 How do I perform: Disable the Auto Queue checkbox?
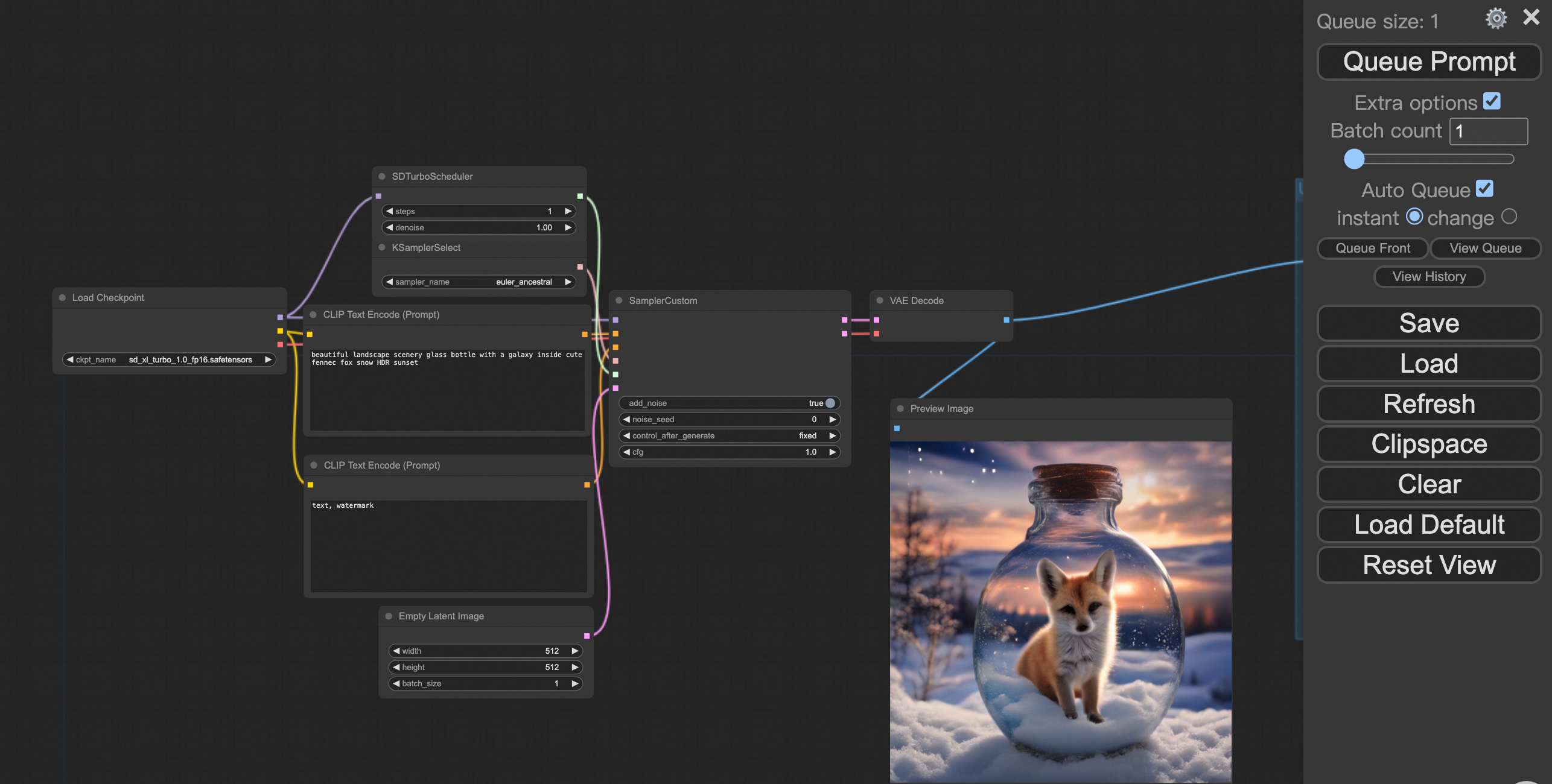[1484, 189]
